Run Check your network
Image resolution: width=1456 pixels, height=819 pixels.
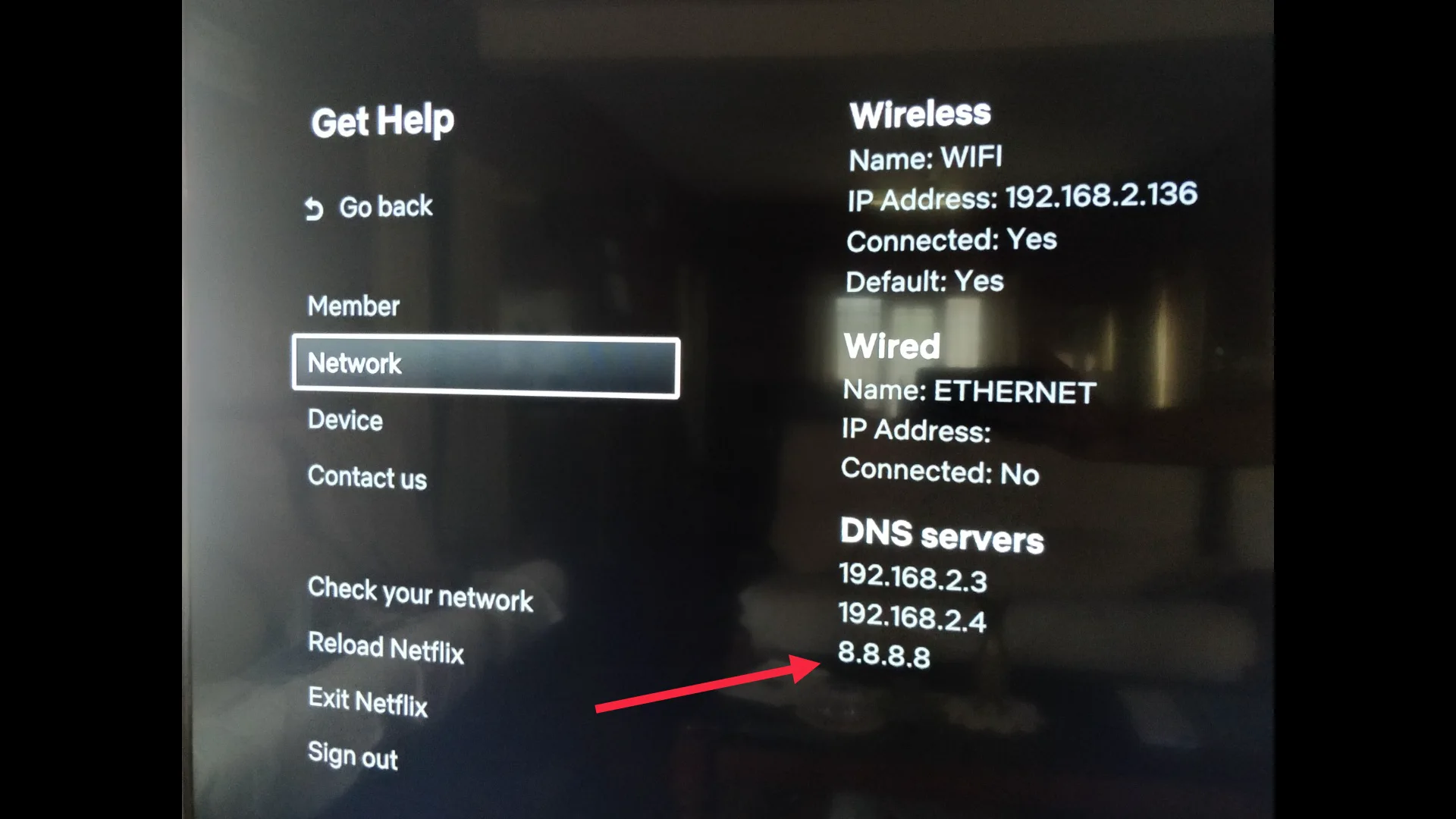[420, 594]
